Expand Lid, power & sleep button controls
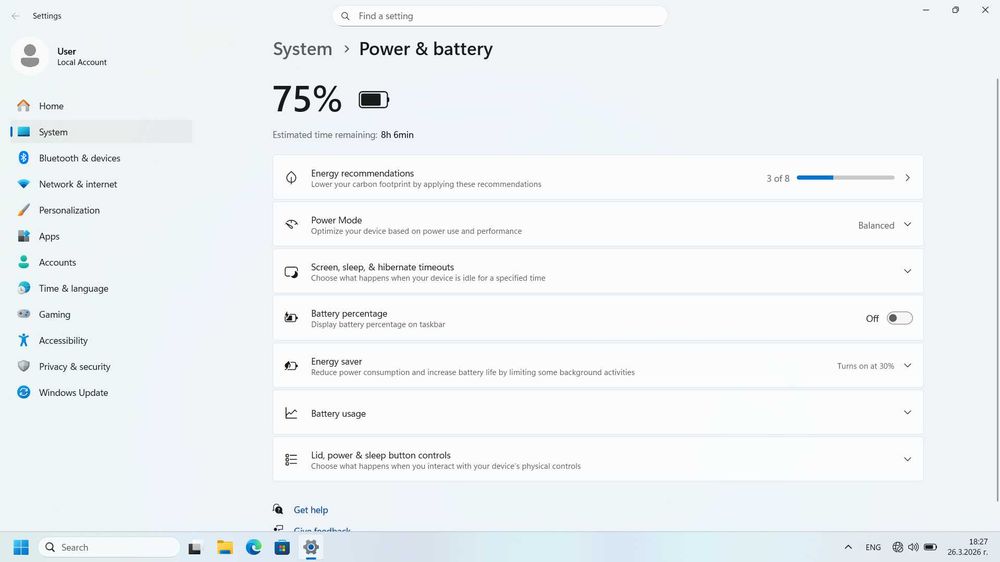 pyautogui.click(x=907, y=459)
